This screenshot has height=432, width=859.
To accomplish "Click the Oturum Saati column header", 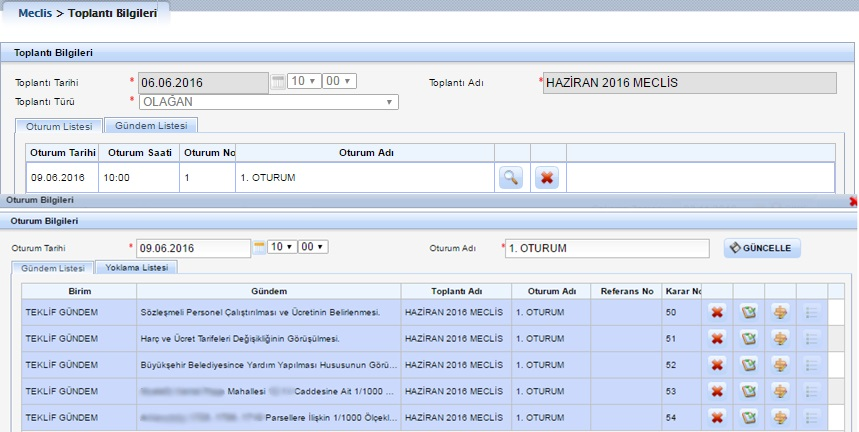I will pyautogui.click(x=140, y=153).
